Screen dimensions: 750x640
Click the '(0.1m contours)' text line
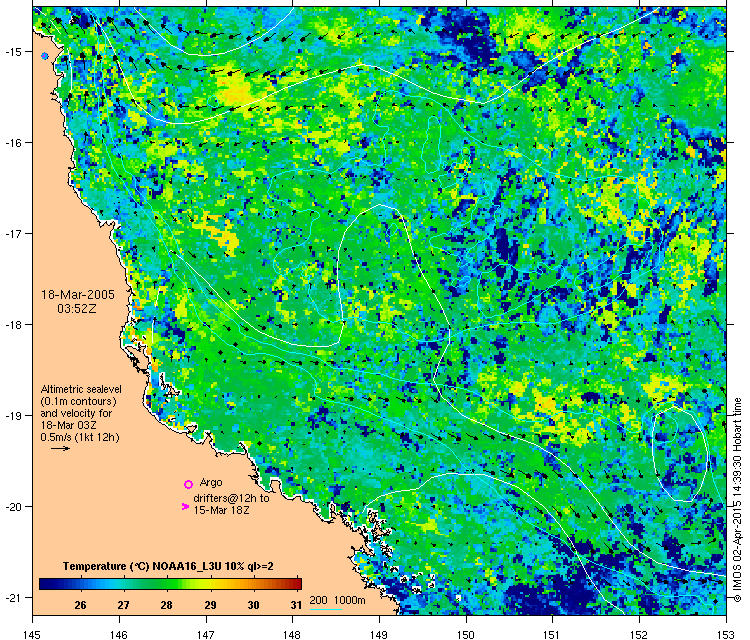click(79, 401)
